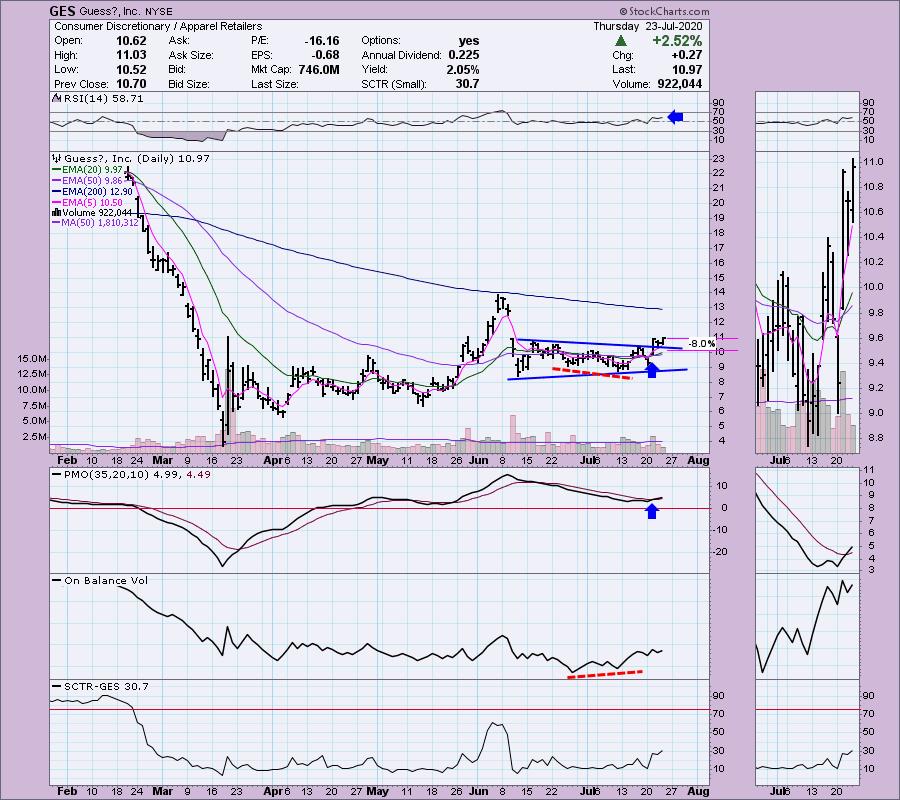Click the Annual Dividend value 0.225

(x=464, y=55)
